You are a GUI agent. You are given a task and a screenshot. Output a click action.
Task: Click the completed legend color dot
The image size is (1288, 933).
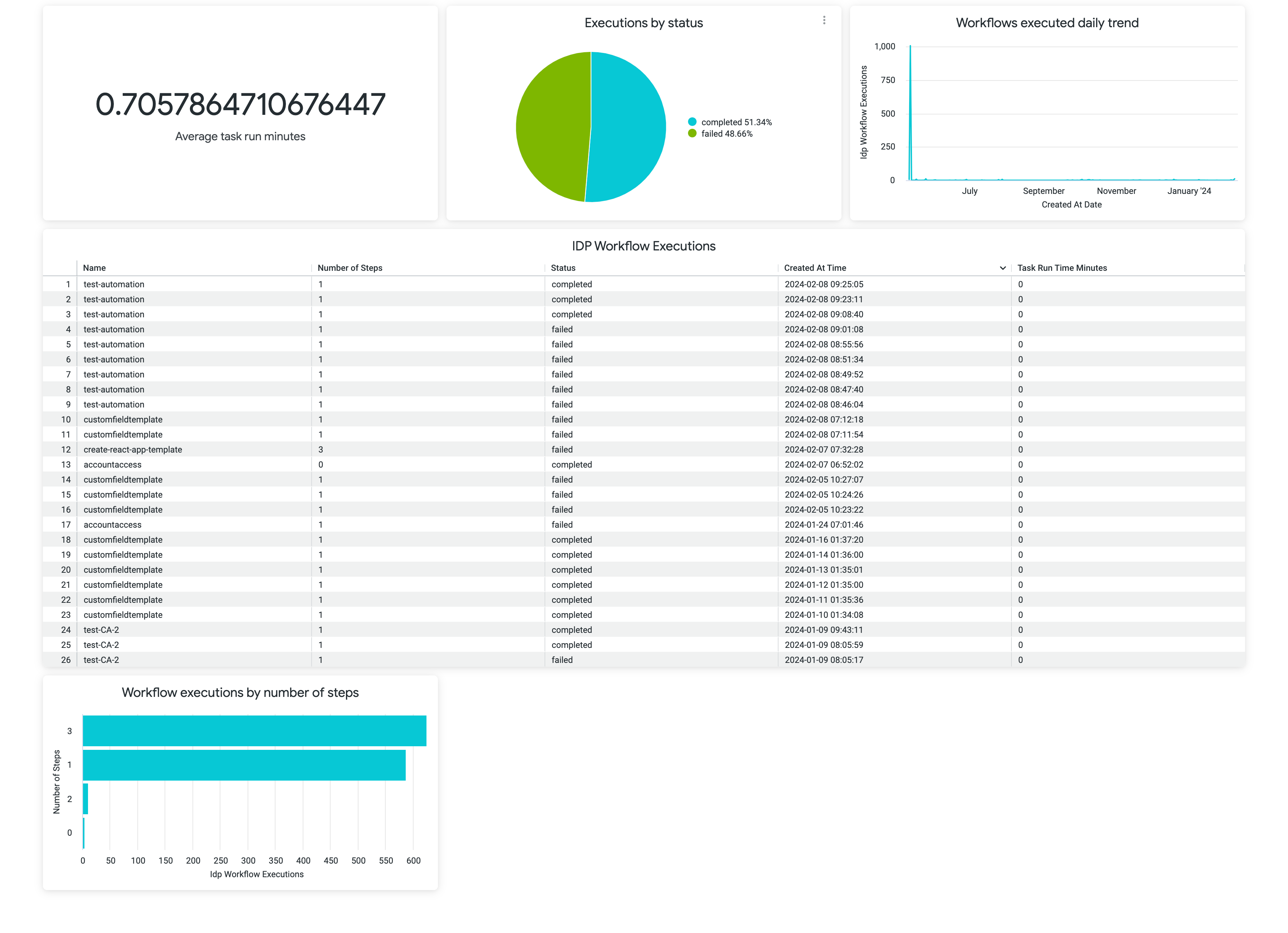point(692,122)
